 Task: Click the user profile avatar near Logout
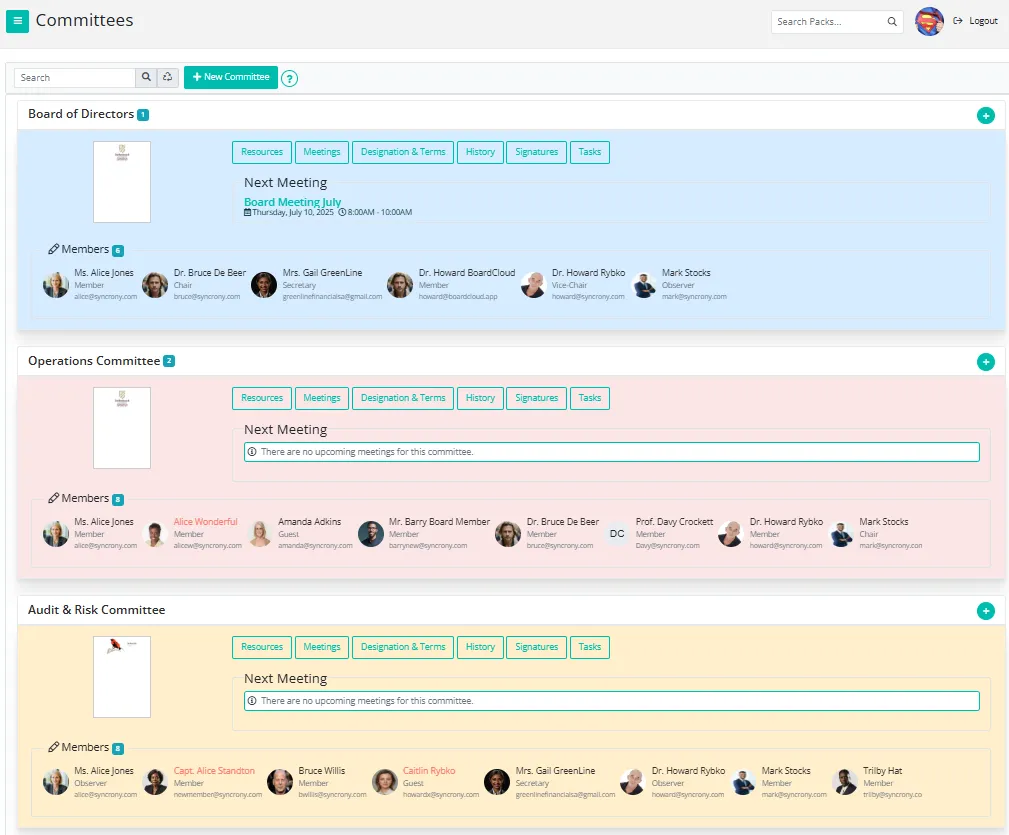pos(929,21)
